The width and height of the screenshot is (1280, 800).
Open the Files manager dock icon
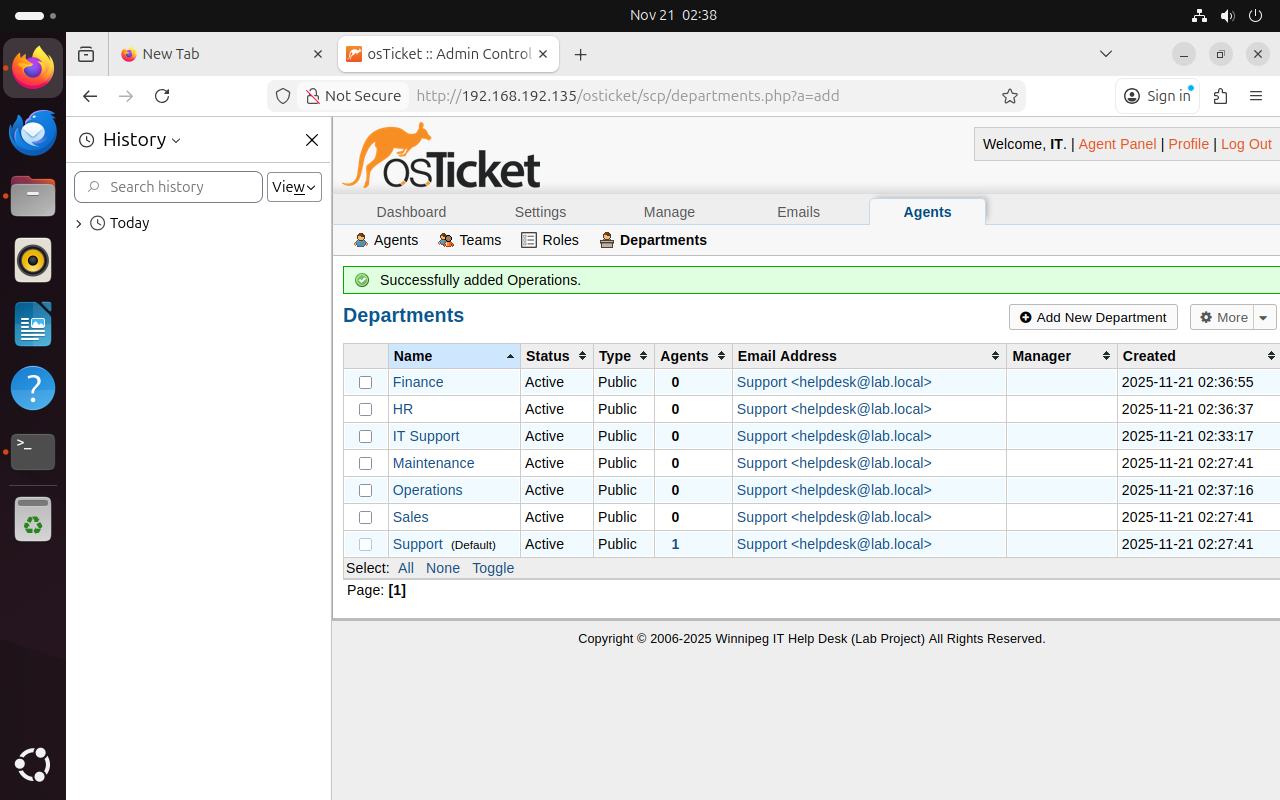(x=33, y=196)
